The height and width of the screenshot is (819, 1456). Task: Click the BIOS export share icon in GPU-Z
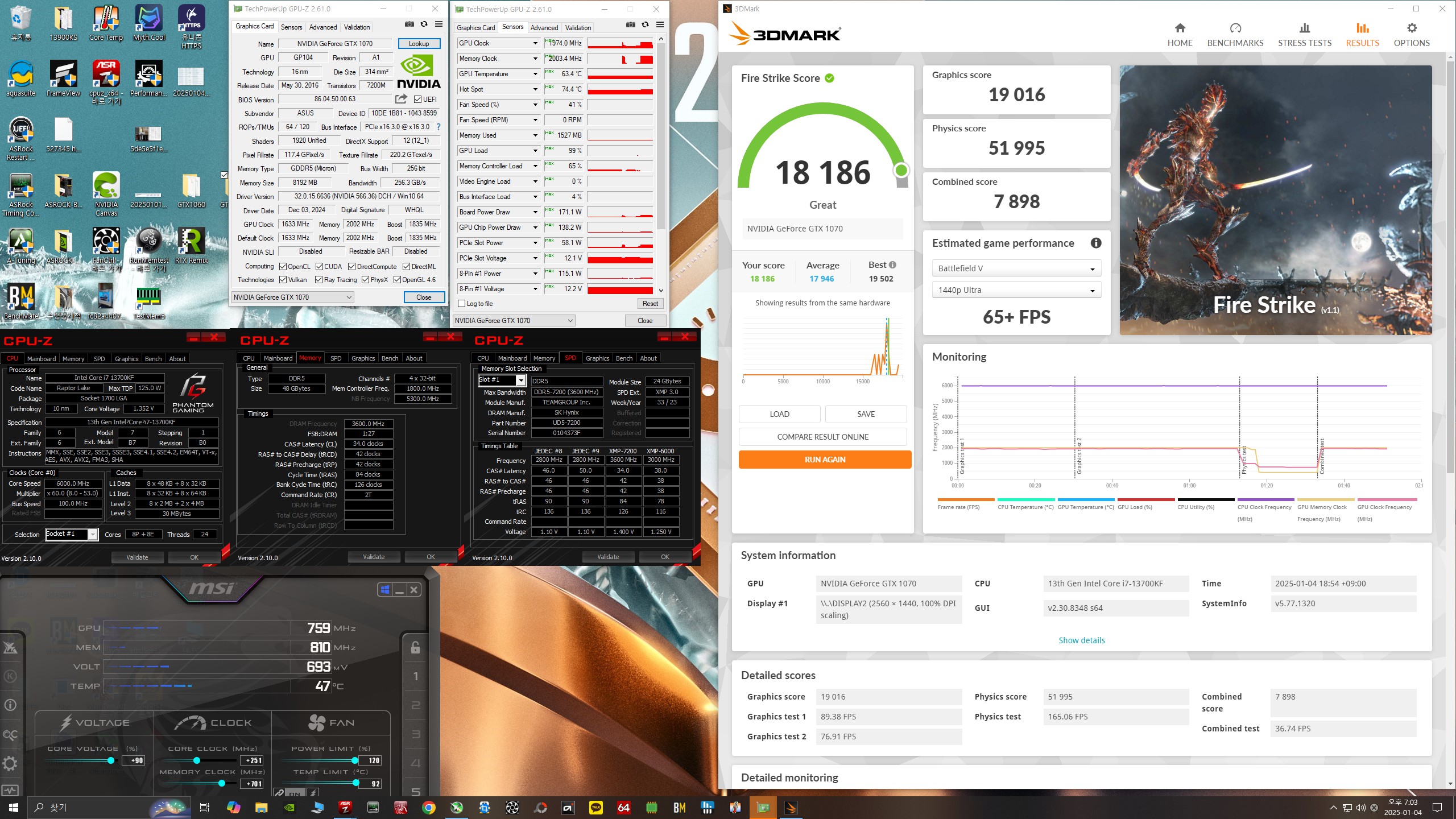(x=401, y=99)
